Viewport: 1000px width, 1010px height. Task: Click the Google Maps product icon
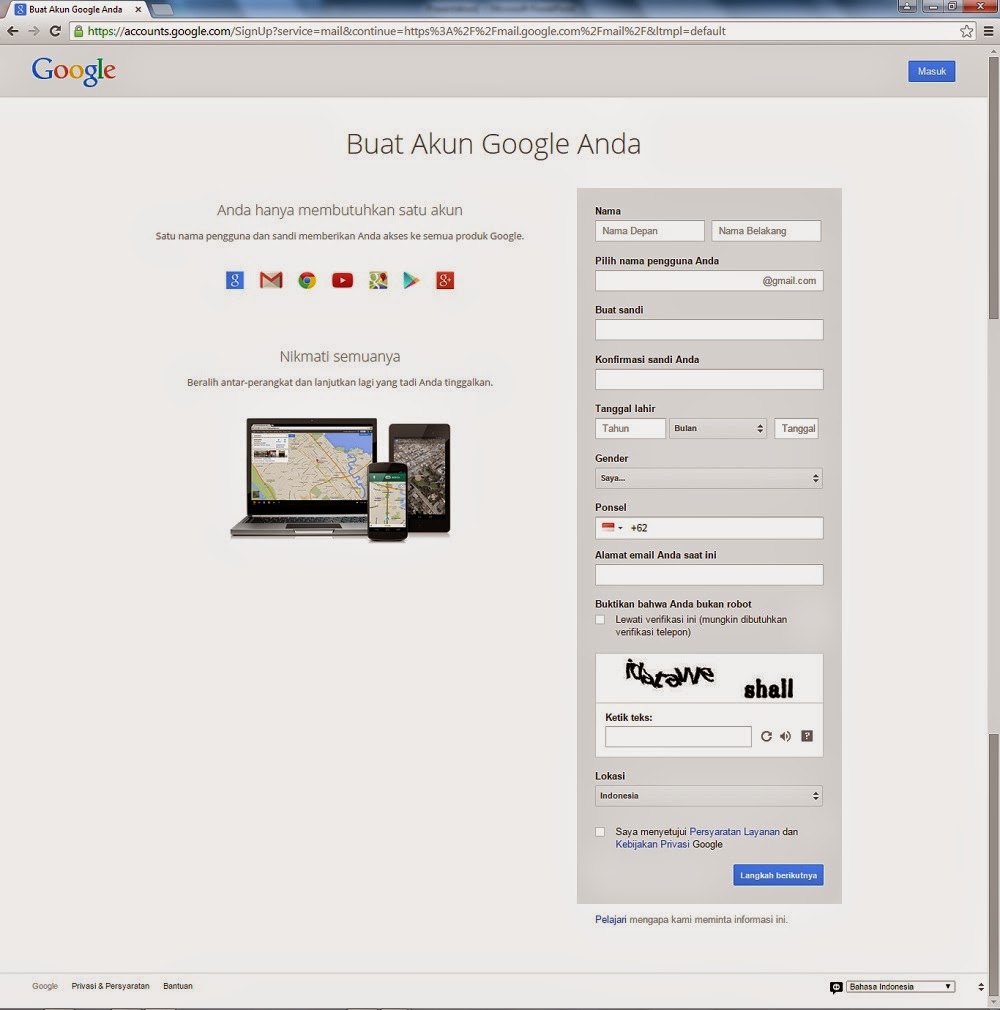pos(378,280)
